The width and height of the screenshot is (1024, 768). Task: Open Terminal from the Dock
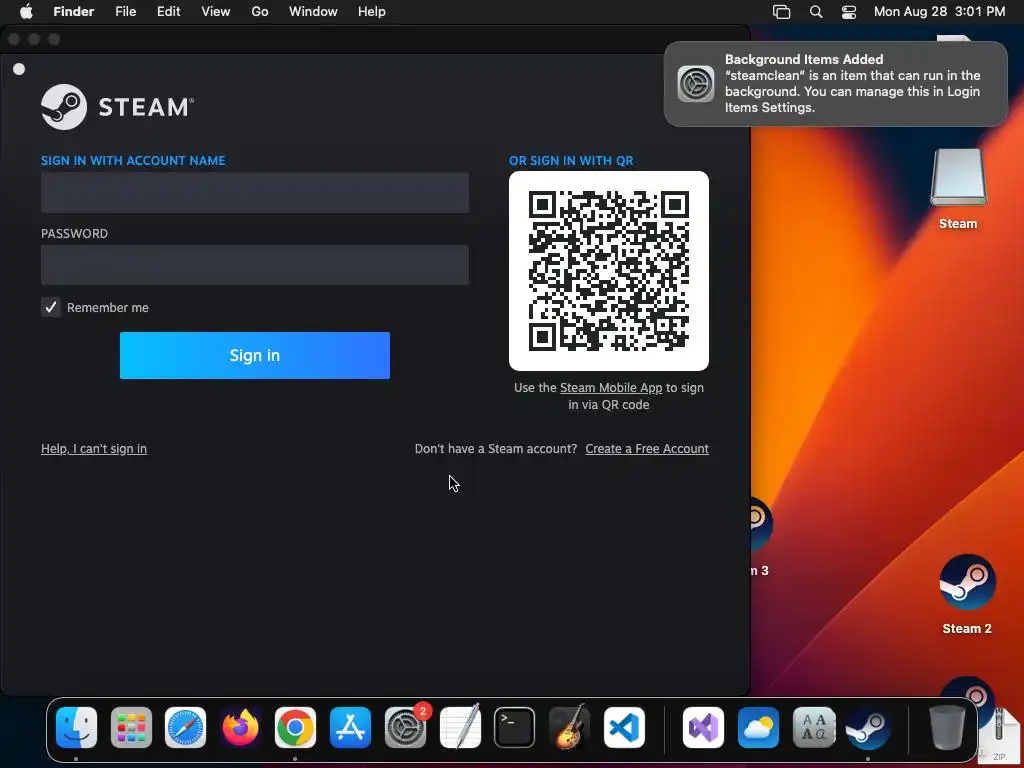click(x=515, y=727)
